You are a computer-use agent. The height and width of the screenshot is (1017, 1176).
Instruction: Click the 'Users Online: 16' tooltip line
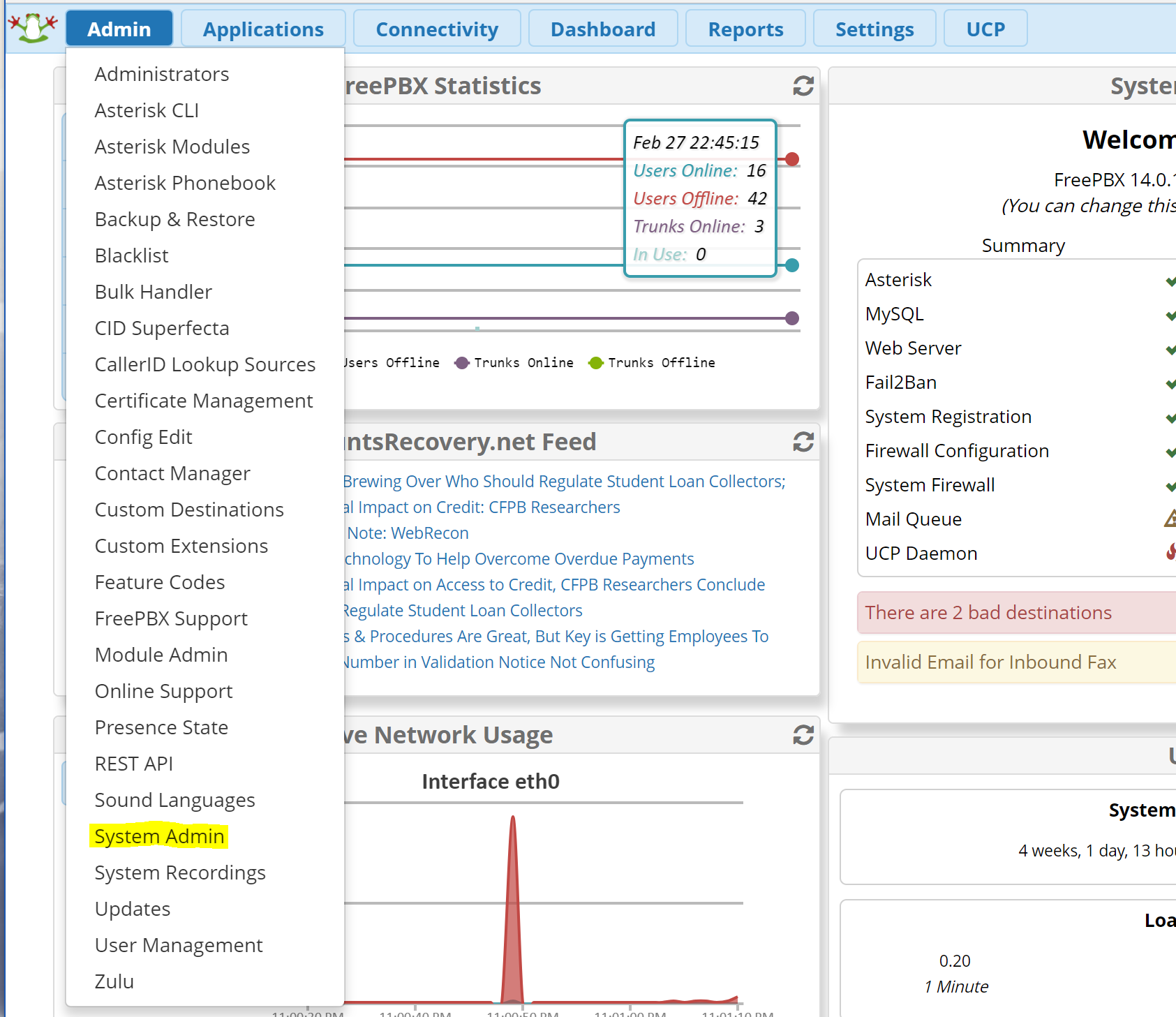(699, 171)
